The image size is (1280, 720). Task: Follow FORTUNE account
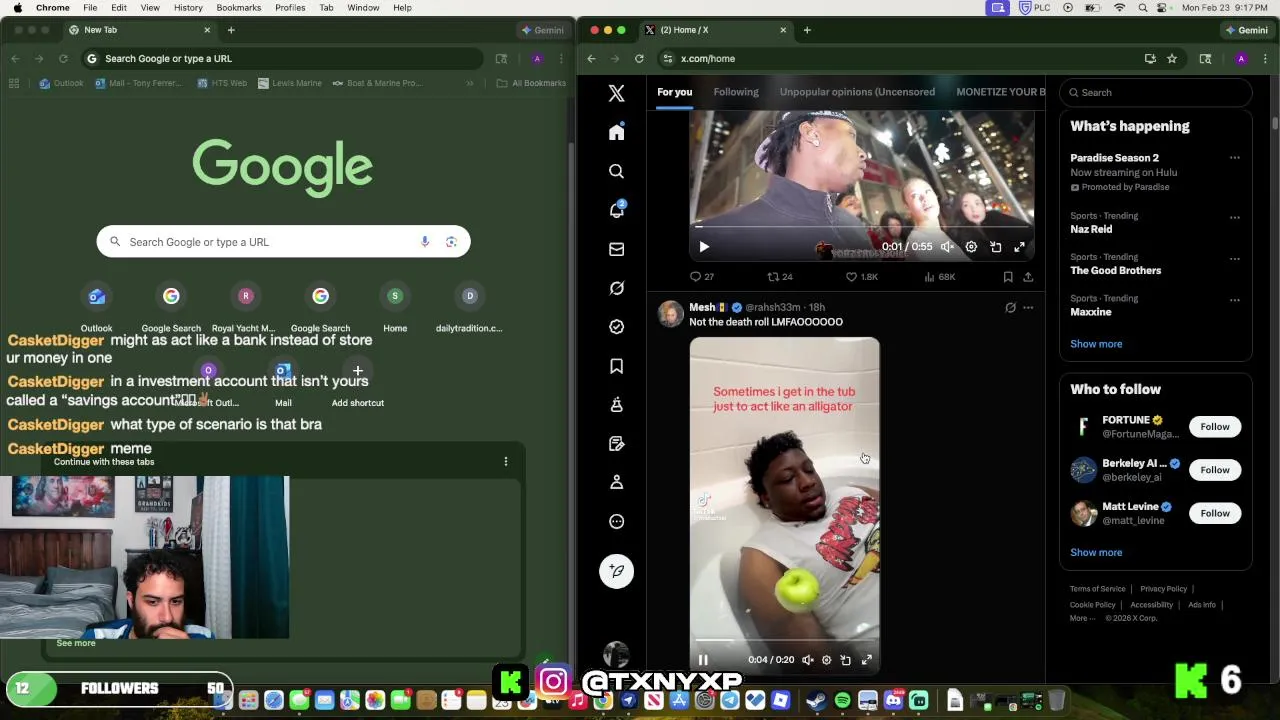pos(1215,427)
